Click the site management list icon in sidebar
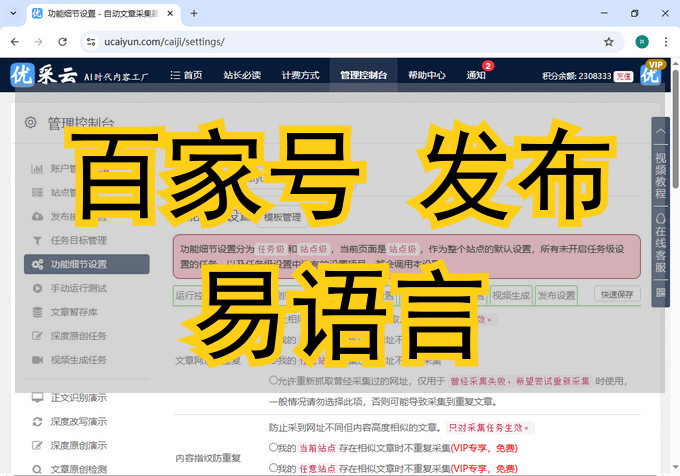680x476 pixels. coord(37,192)
